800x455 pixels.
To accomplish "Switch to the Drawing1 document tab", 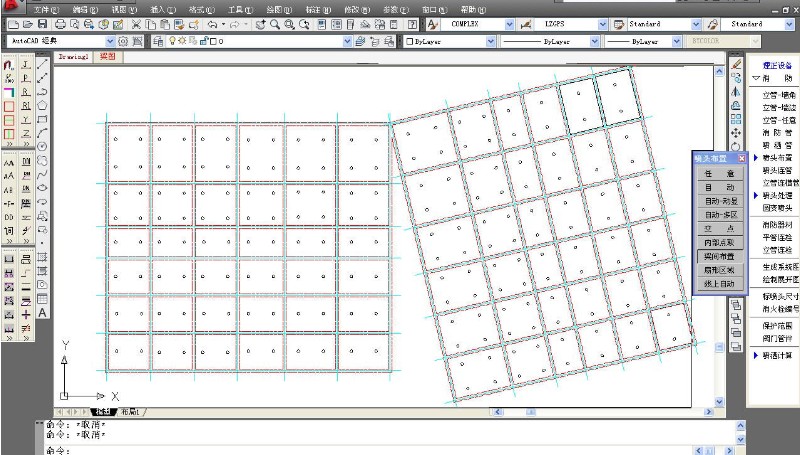I will click(73, 57).
